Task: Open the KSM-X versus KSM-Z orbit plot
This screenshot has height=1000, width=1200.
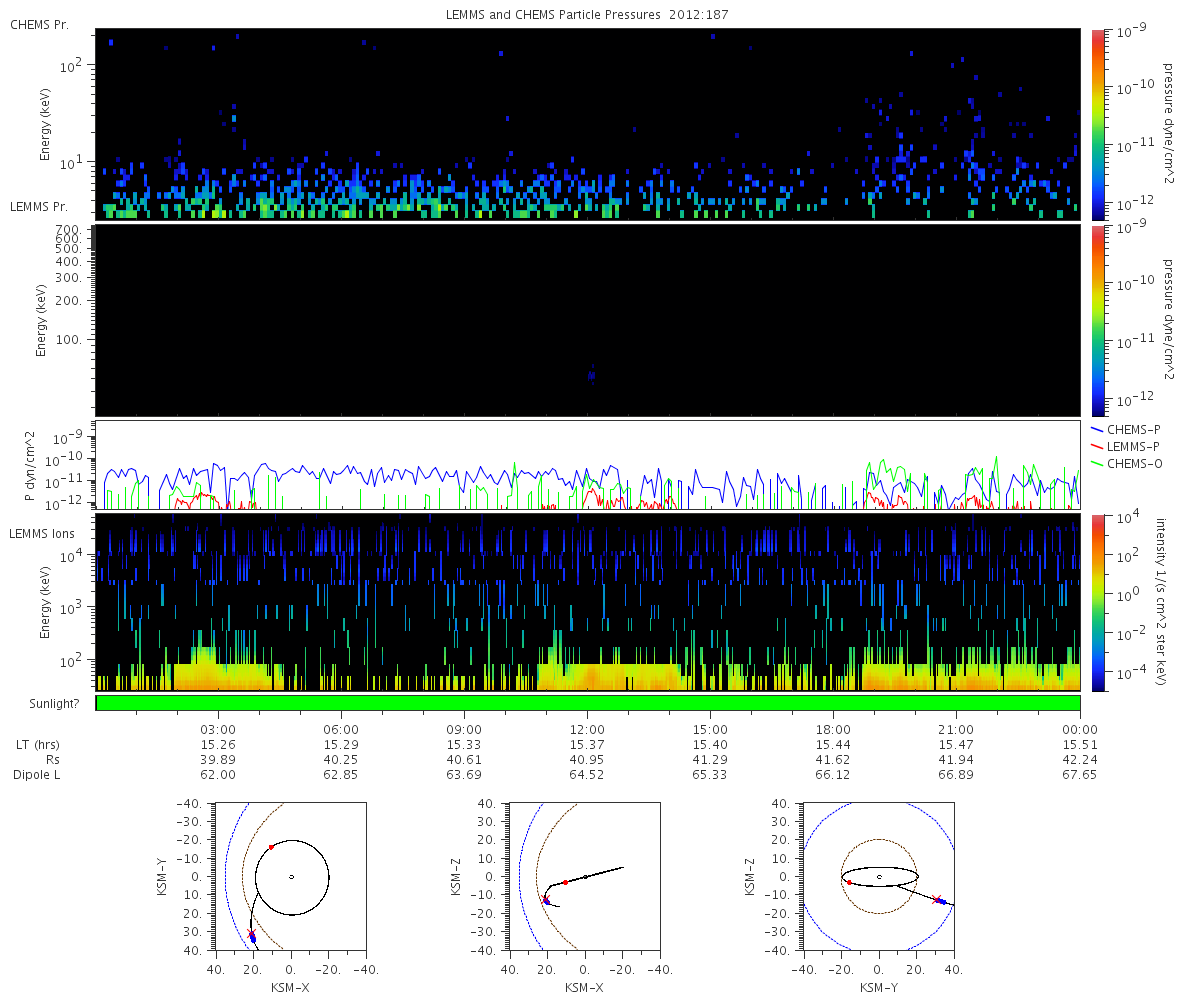Action: click(x=585, y=877)
